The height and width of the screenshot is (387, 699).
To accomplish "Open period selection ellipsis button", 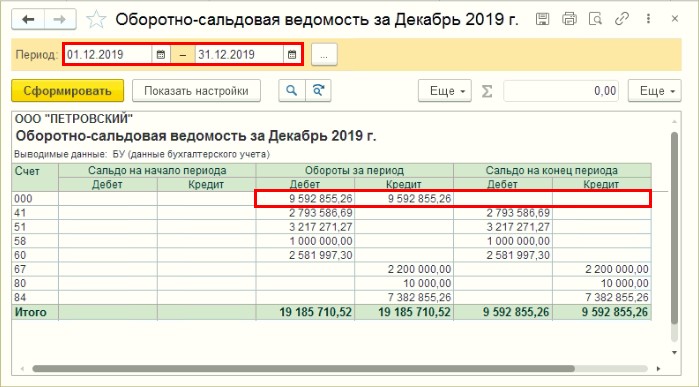I will 324,54.
